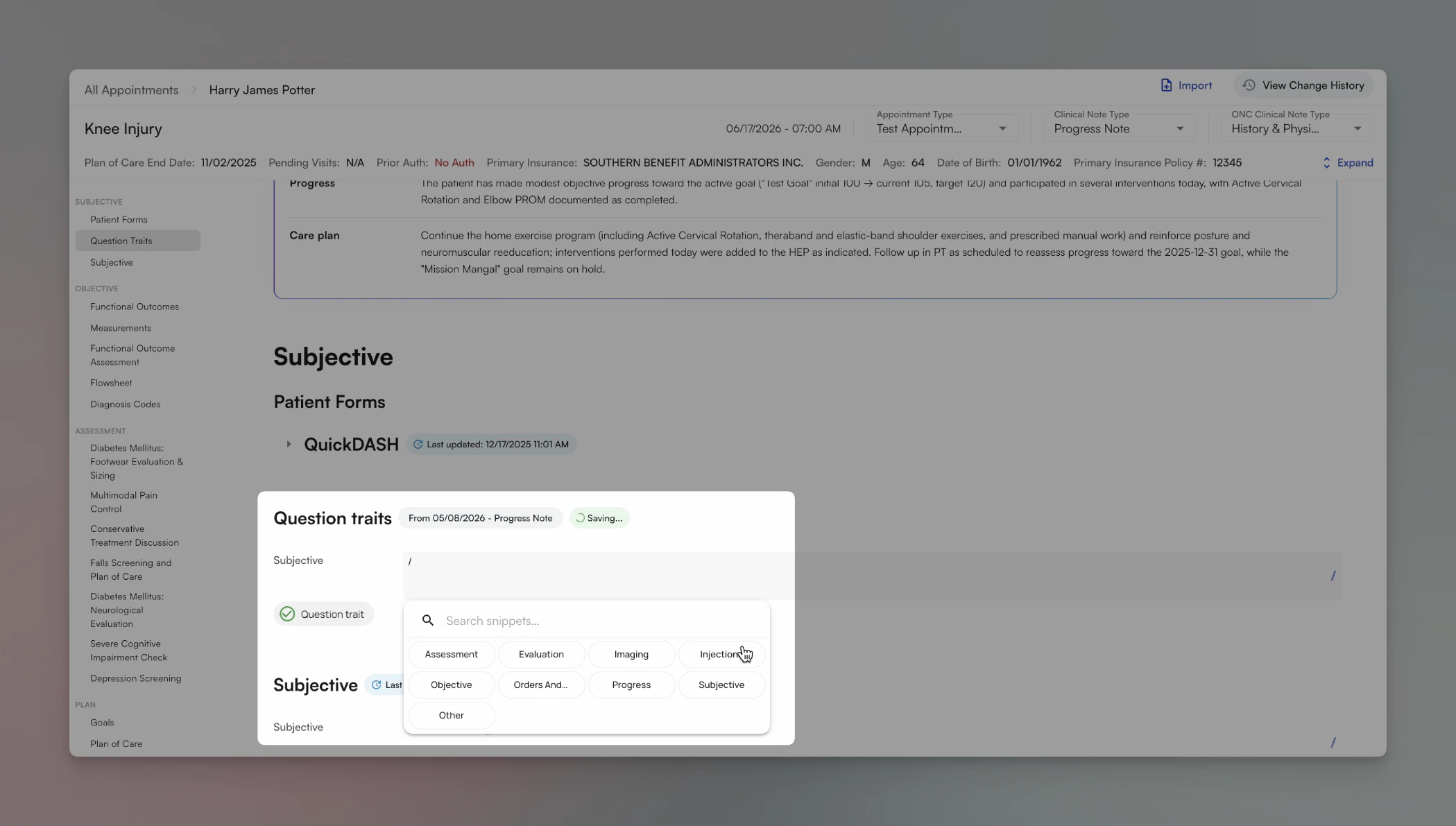Screen dimensions: 1456x826
Task: Click the green Question trait checkmark icon
Action: pyautogui.click(x=286, y=613)
